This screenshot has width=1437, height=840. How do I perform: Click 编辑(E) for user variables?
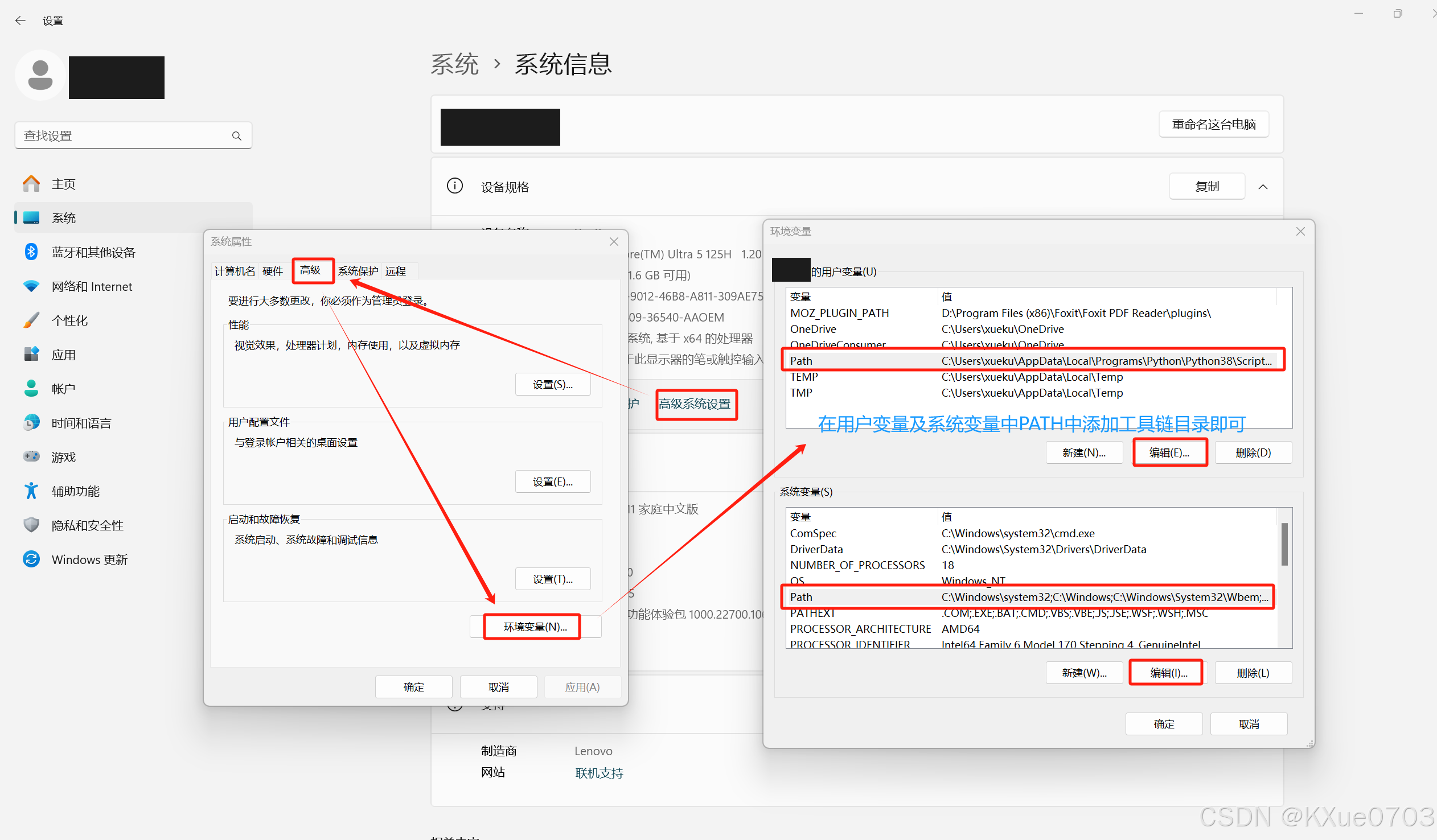click(1168, 452)
